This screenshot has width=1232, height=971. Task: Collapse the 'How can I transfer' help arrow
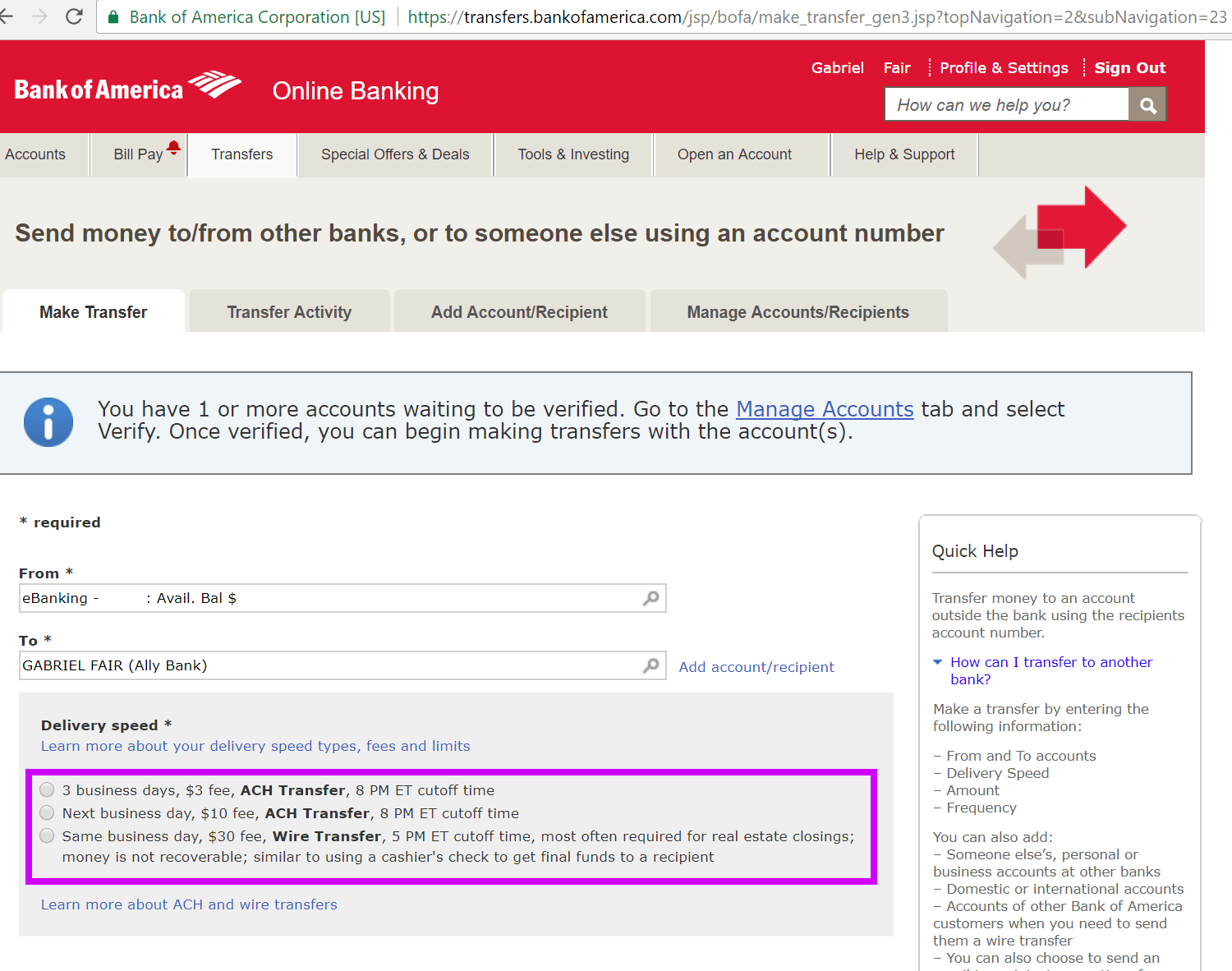coord(938,662)
